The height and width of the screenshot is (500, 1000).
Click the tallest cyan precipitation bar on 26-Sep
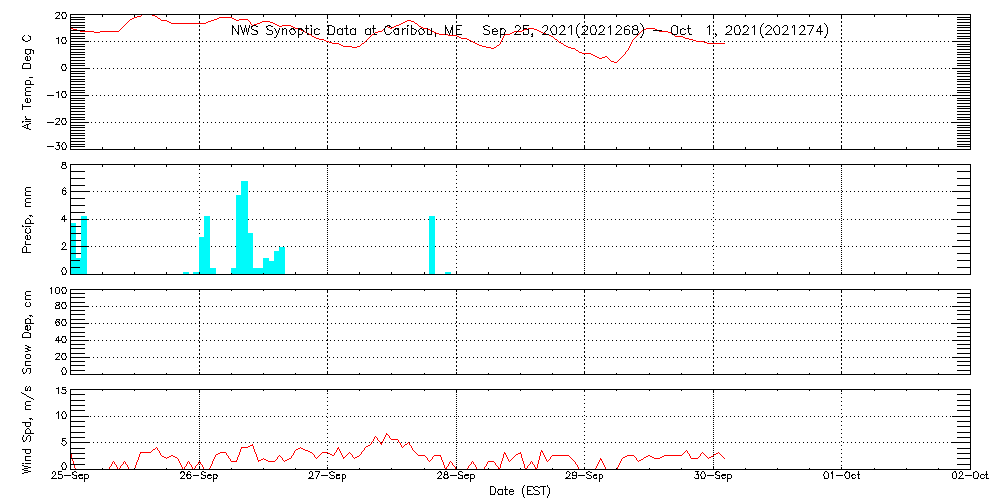click(x=244, y=230)
